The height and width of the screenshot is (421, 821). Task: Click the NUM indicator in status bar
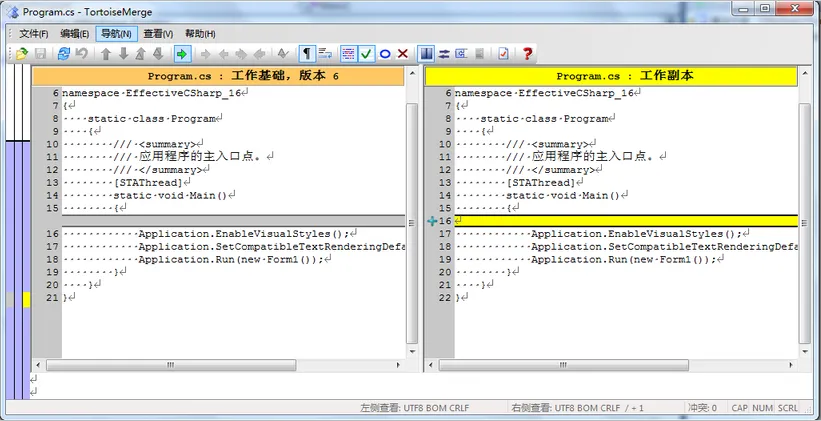click(762, 408)
